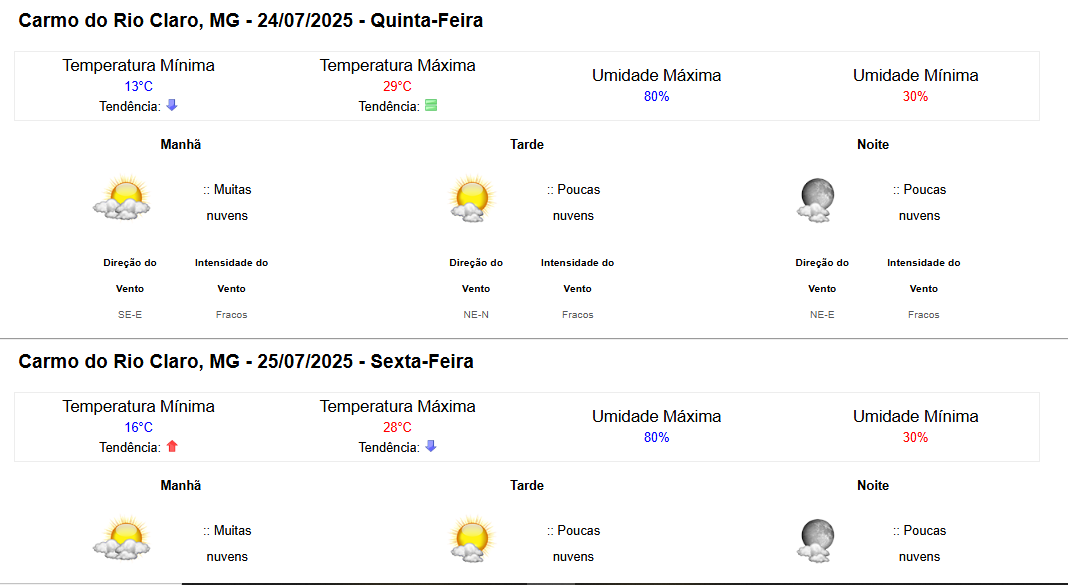Click the blue down arrow for 13°C trend

[172, 105]
